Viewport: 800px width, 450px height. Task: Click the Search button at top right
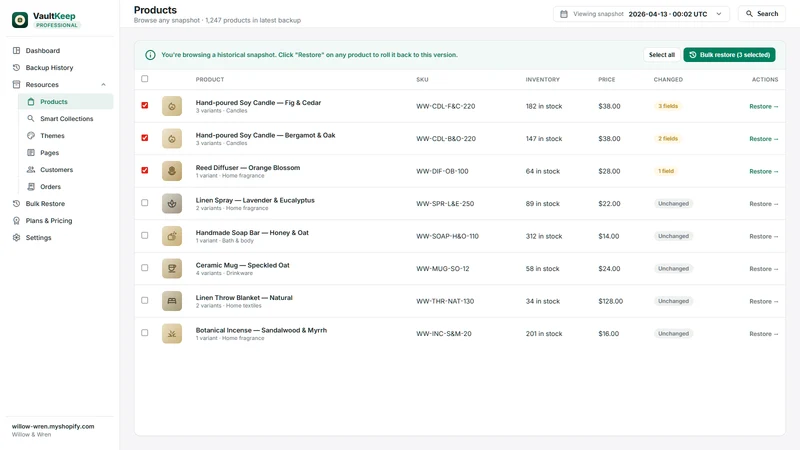click(762, 14)
